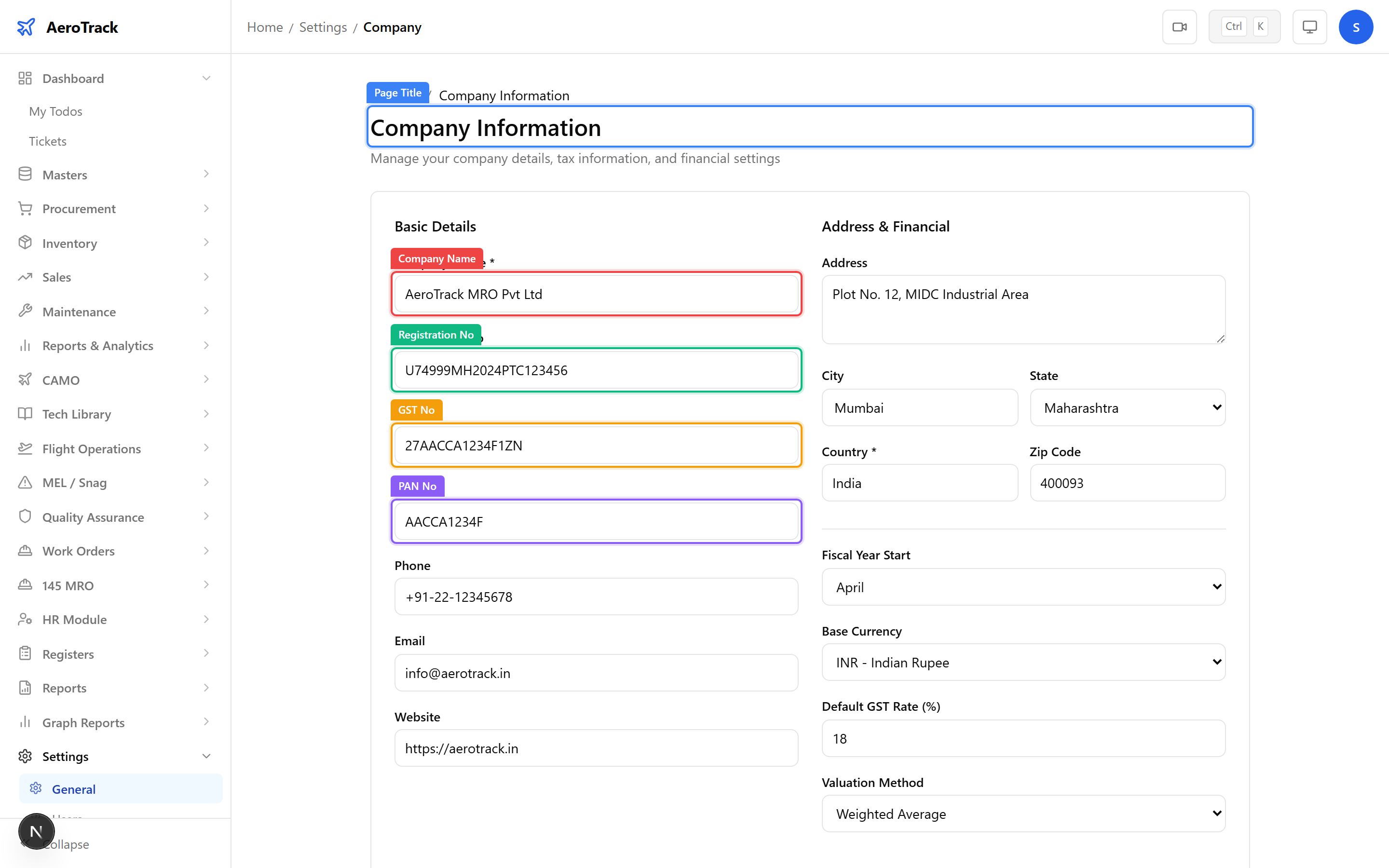Click the blue S user avatar
1389x868 pixels.
pos(1356,27)
